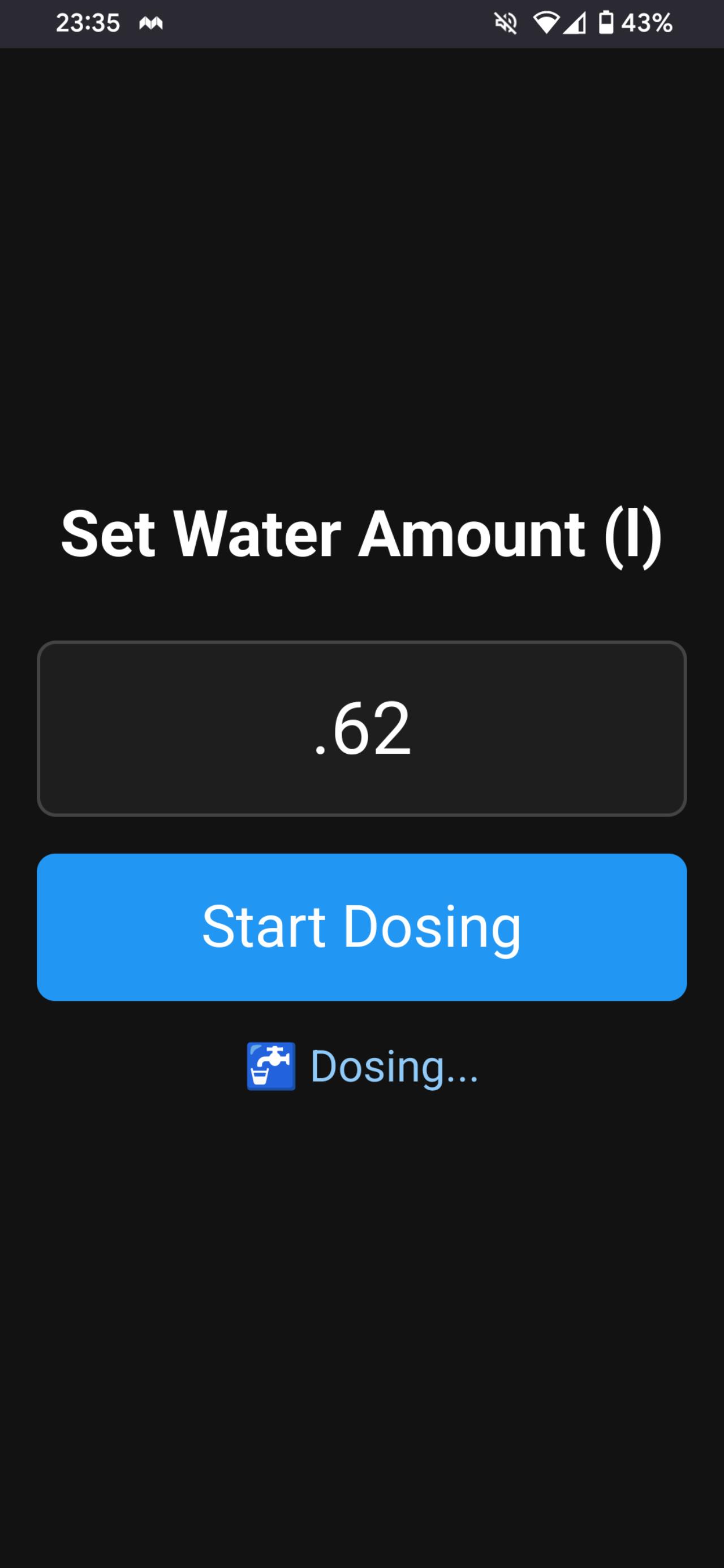Click the notification icon beside the clock

(x=151, y=24)
